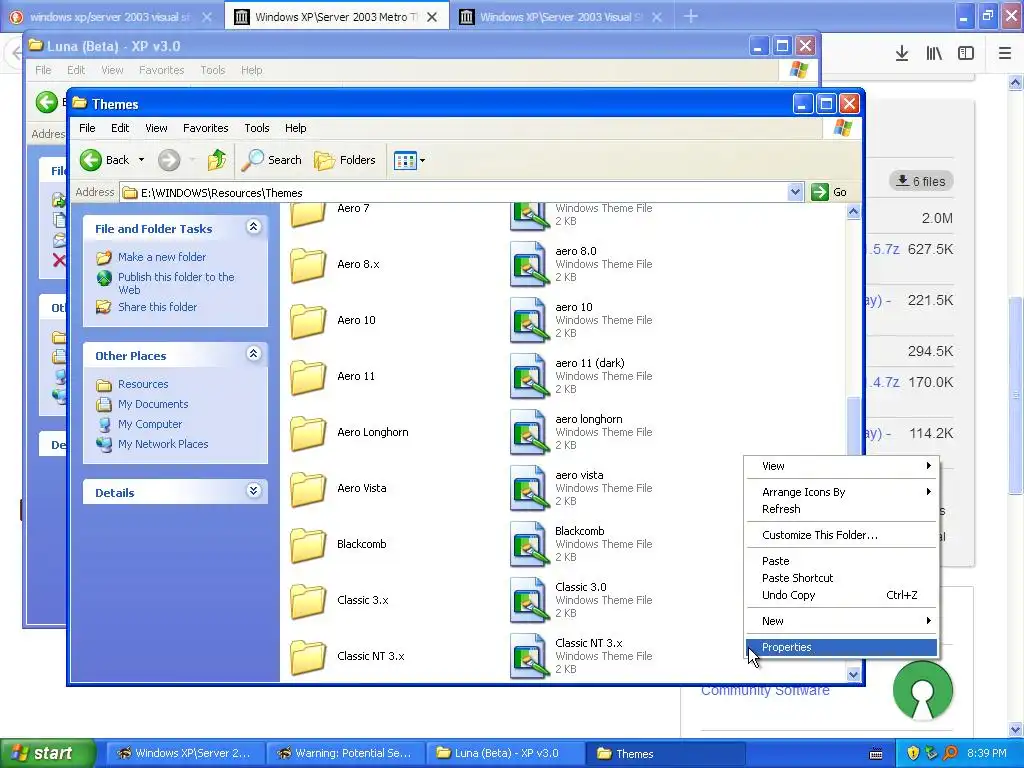Select the Classic NT 3.x folder icon

click(308, 657)
